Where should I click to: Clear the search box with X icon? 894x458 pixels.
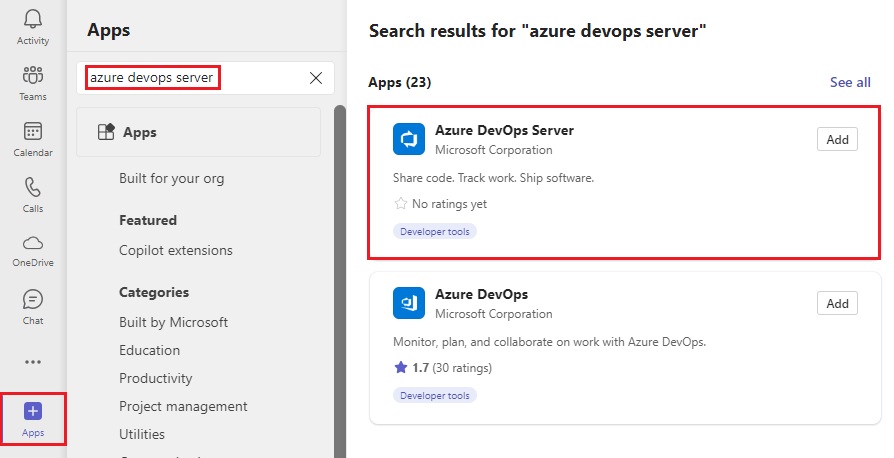(x=316, y=78)
